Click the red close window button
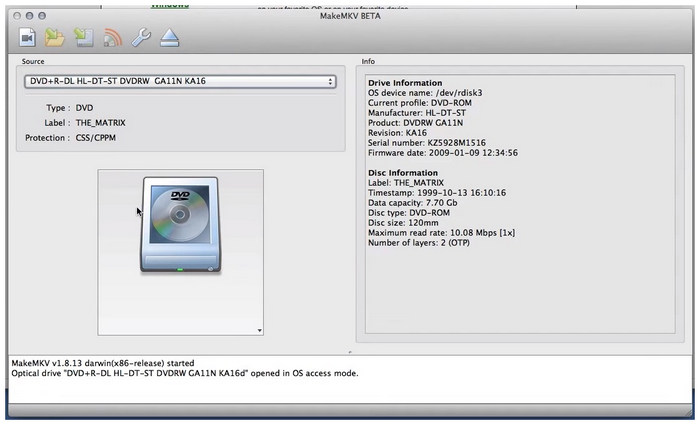 tap(17, 16)
